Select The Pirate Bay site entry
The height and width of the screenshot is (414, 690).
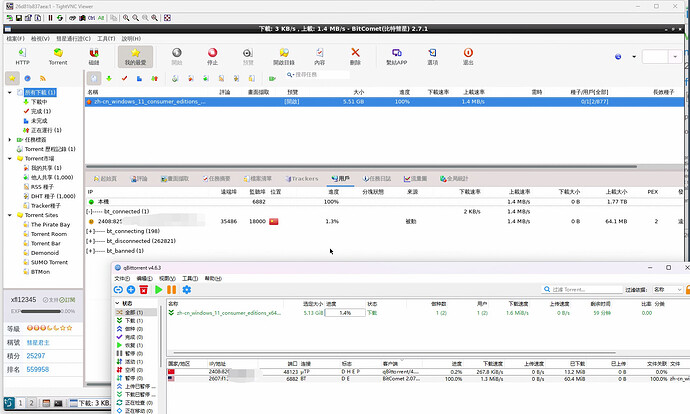click(50, 224)
